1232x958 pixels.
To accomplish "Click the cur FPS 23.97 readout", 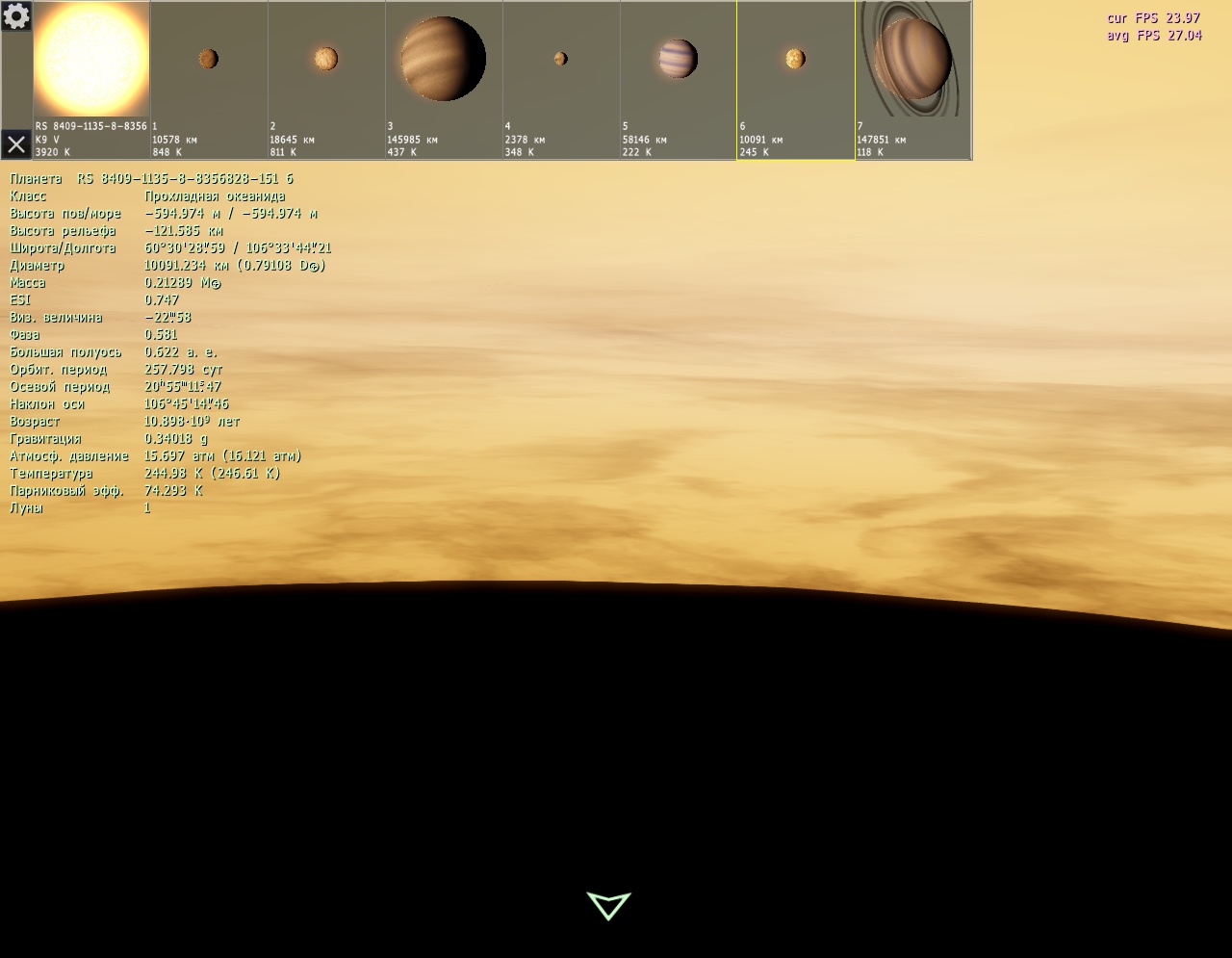I will coord(1153,18).
